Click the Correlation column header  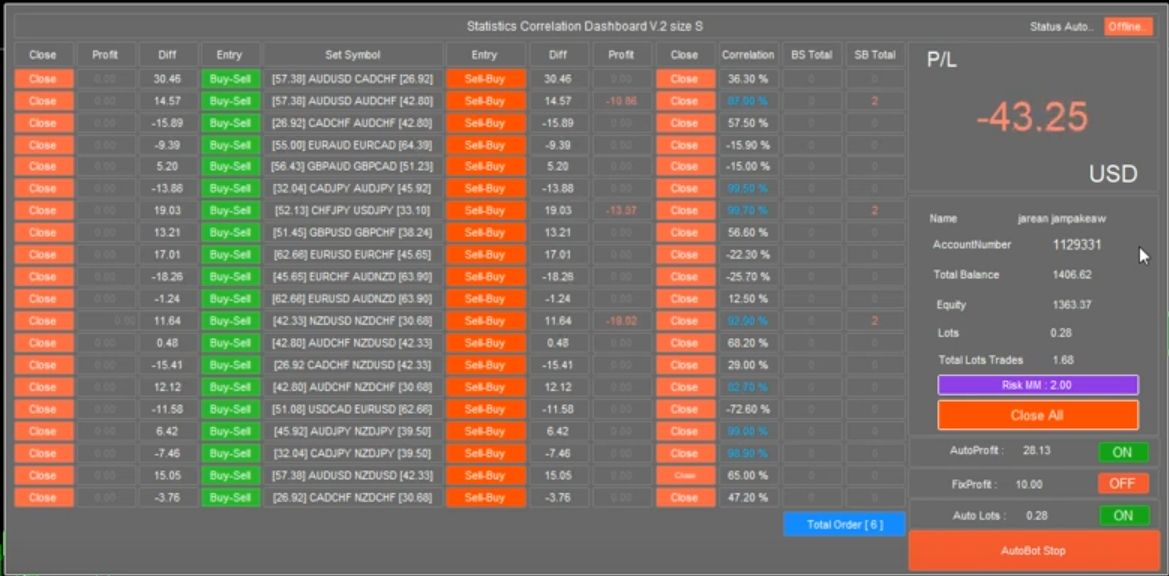click(748, 54)
